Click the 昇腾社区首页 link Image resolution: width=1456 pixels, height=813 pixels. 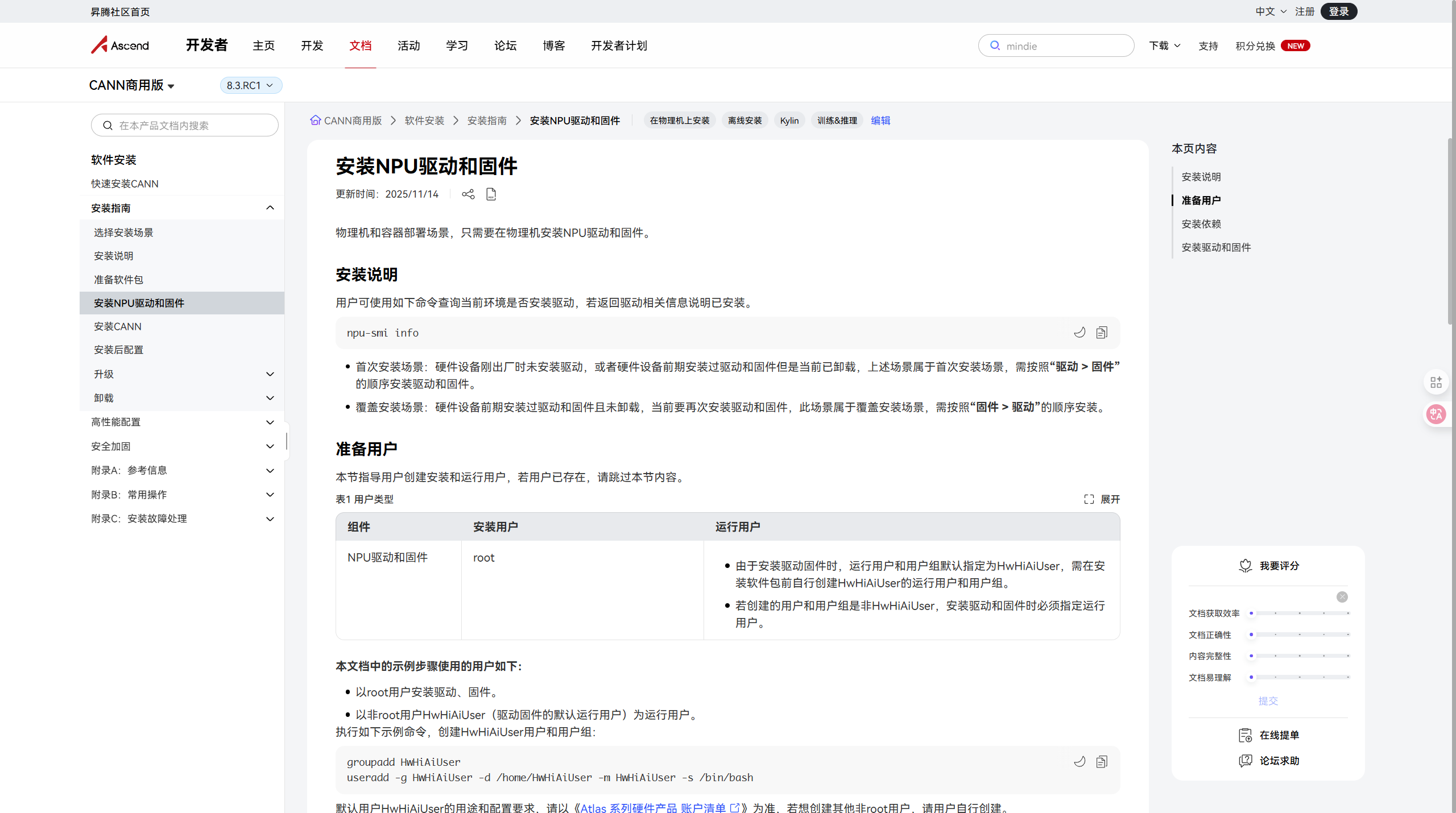[x=120, y=12]
